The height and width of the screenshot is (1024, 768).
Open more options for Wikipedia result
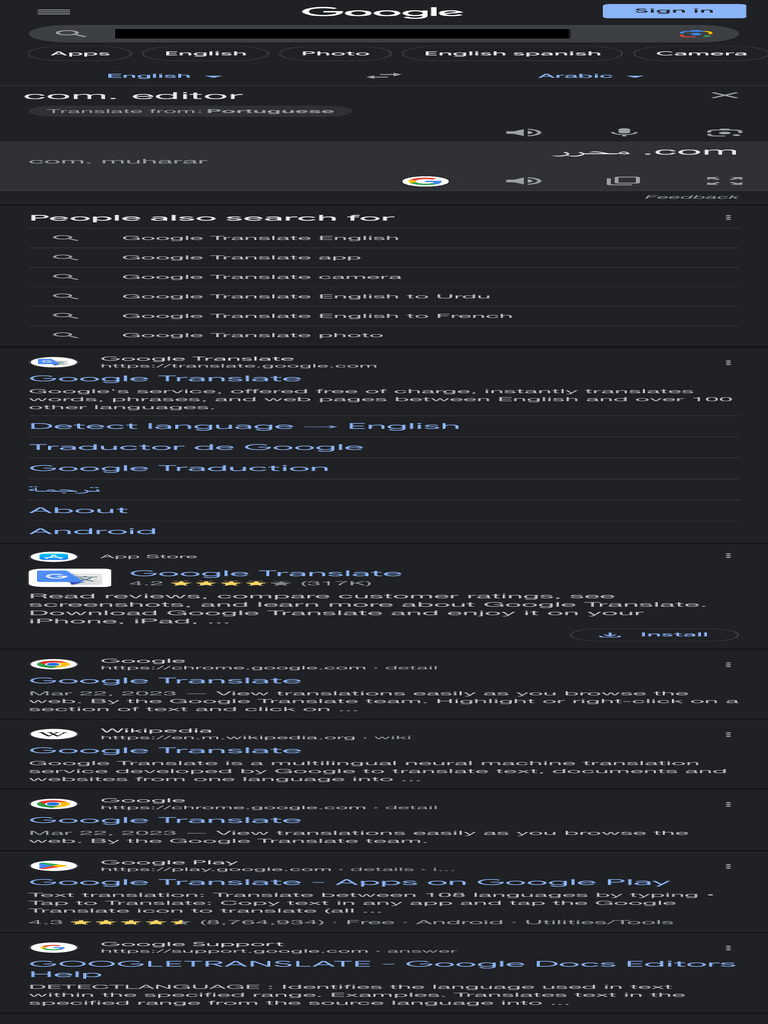click(728, 735)
